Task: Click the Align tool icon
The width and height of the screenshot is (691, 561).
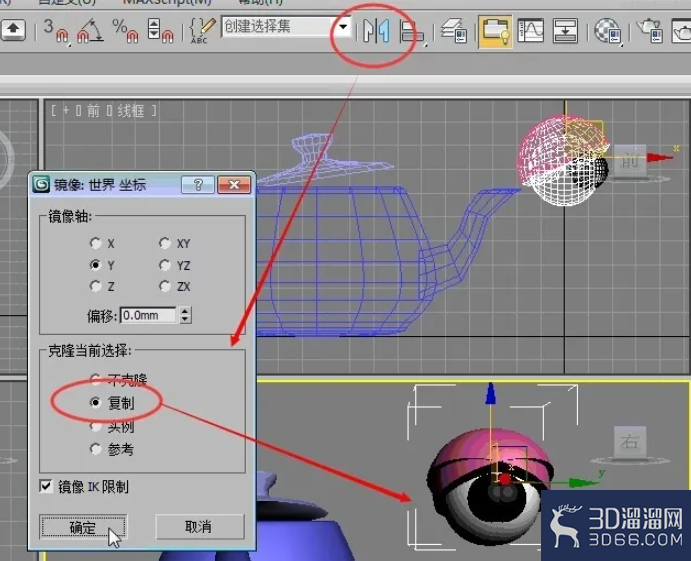Action: tap(412, 31)
